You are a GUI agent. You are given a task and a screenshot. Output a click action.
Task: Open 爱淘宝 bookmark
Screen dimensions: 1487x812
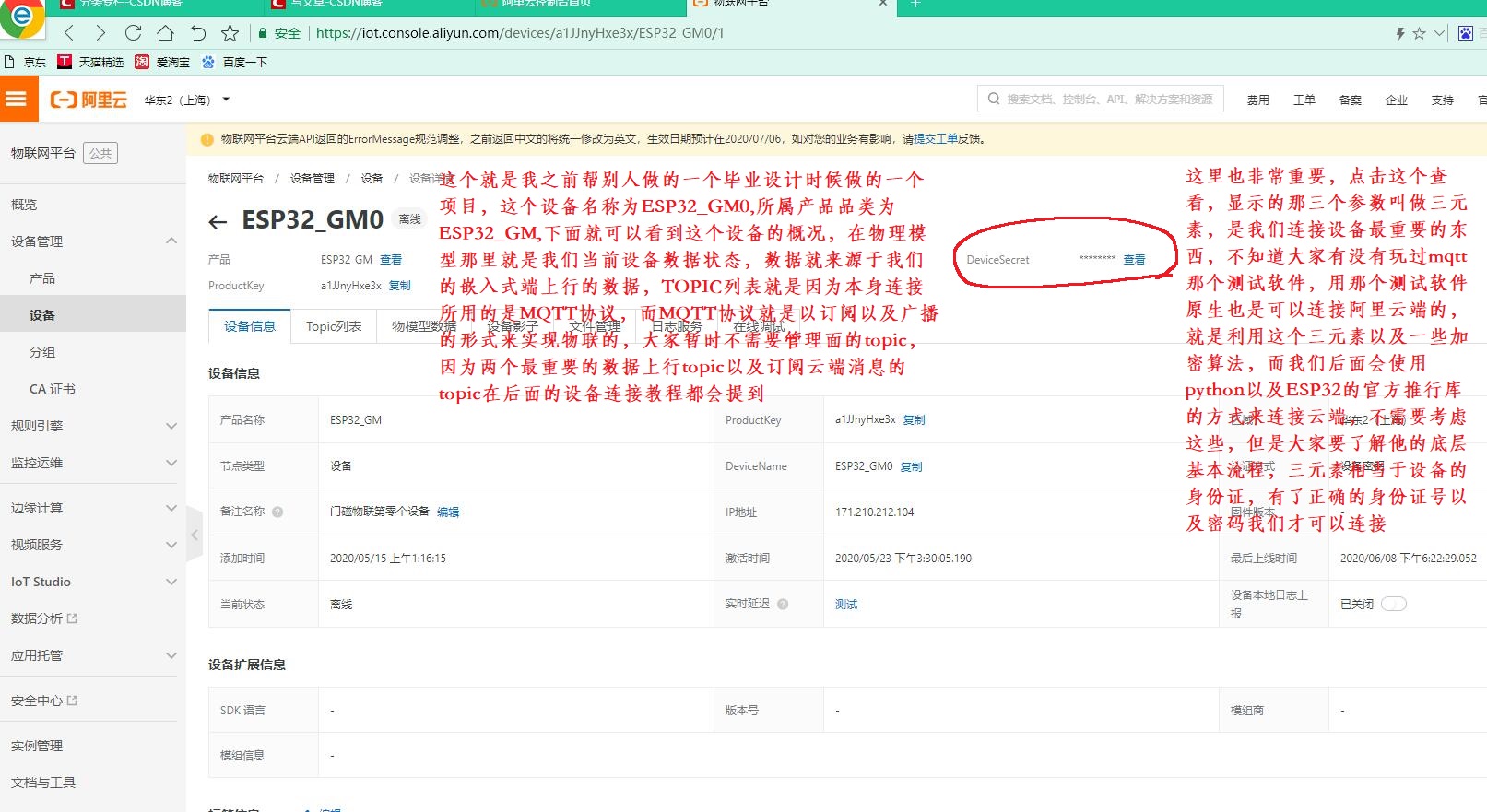tap(162, 62)
